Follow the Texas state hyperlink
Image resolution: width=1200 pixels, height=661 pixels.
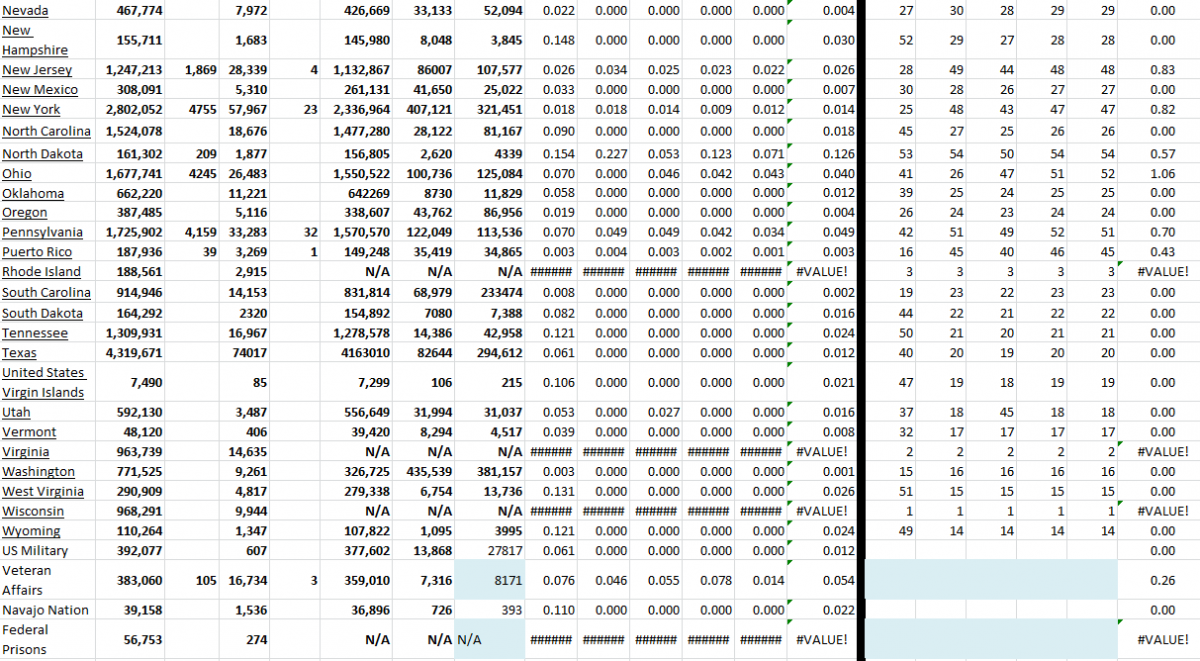pyautogui.click(x=21, y=352)
